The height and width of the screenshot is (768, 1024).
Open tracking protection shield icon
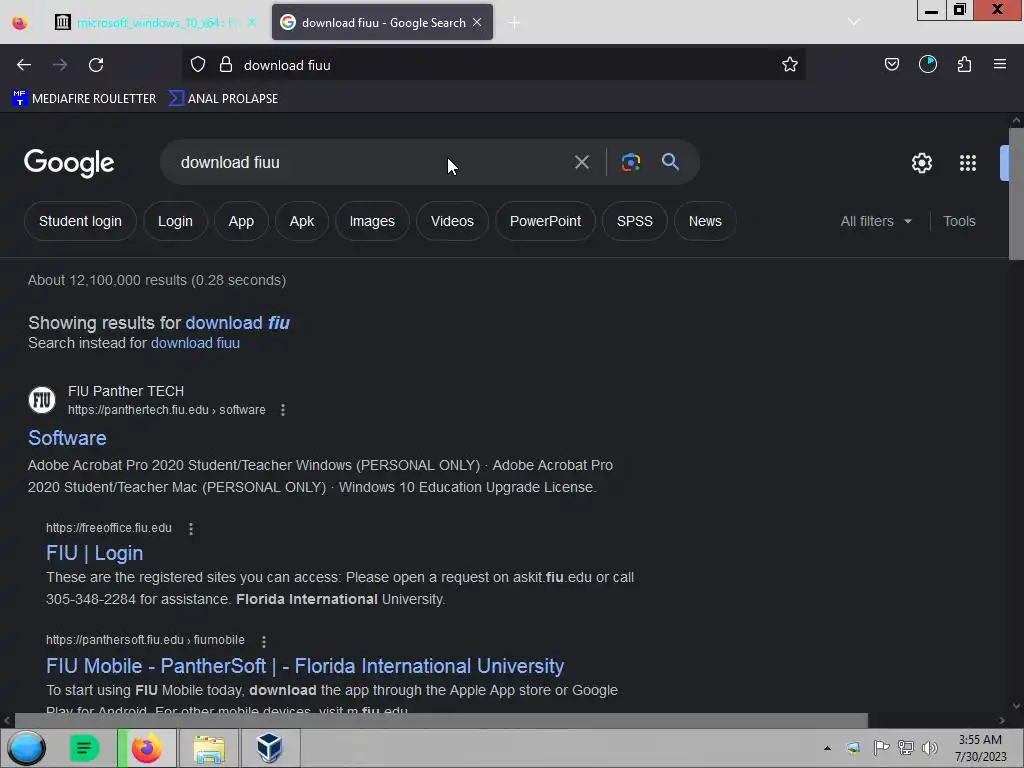(x=198, y=65)
